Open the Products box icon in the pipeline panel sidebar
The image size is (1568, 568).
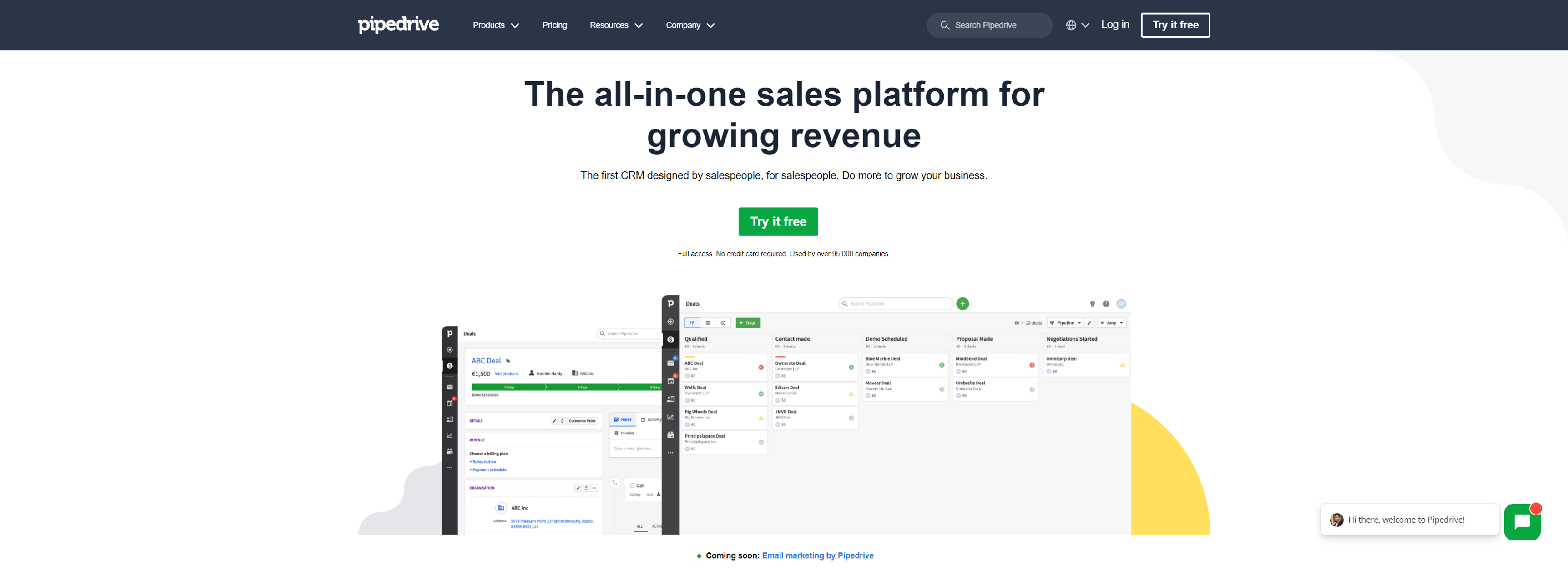tap(670, 435)
